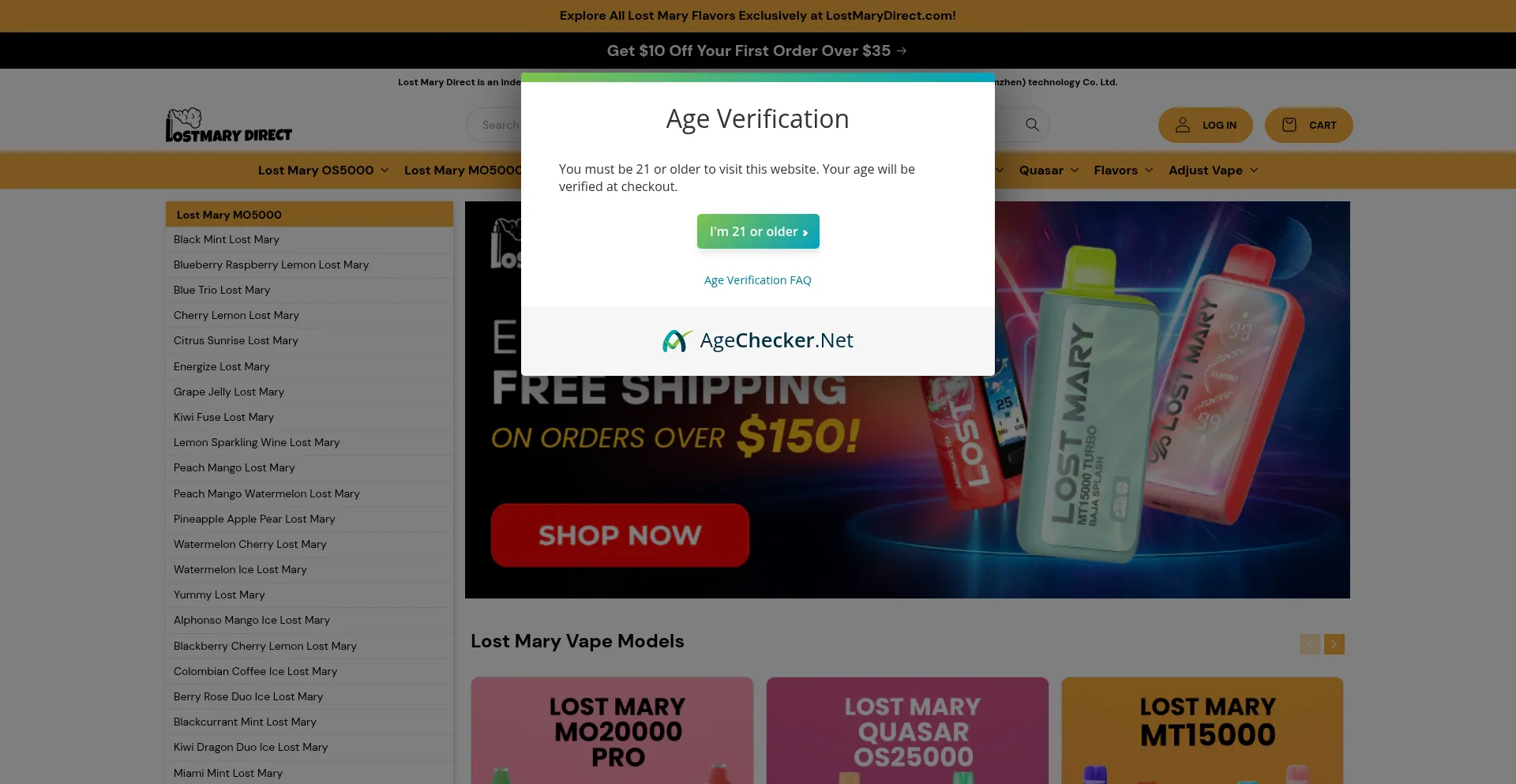Click the $10 off first order banner
Viewport: 1516px width, 784px height.
pos(757,51)
